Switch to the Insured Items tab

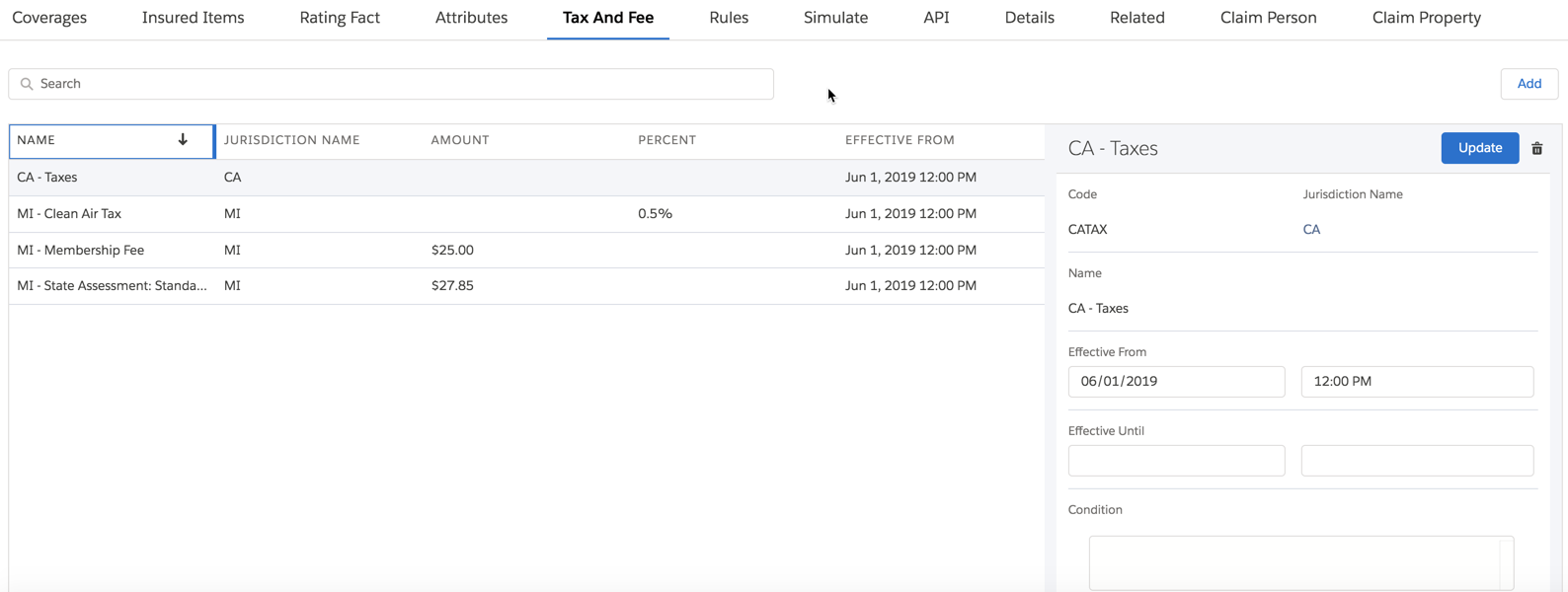193,18
